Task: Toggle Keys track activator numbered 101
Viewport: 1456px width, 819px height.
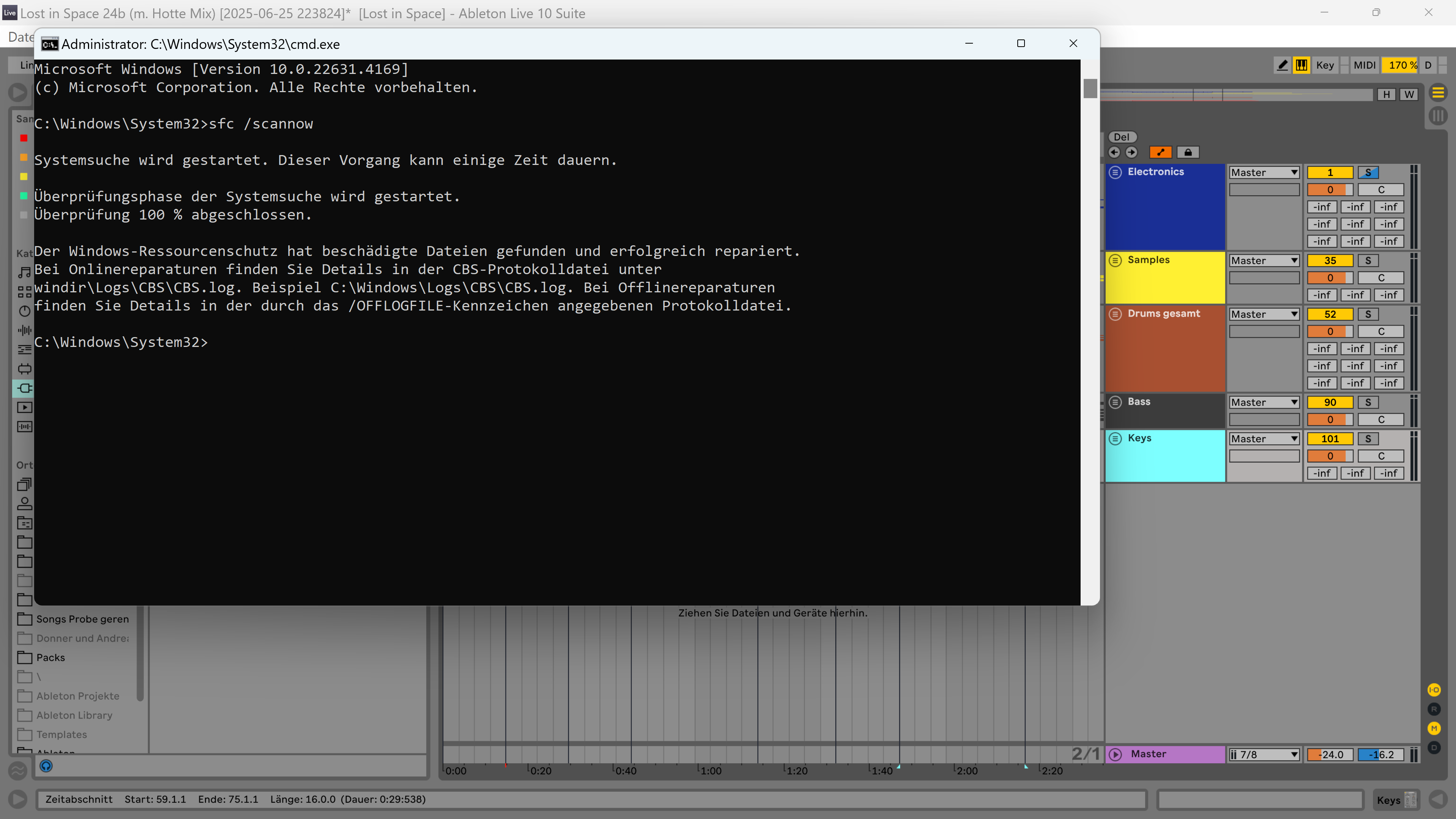Action: click(x=1330, y=439)
